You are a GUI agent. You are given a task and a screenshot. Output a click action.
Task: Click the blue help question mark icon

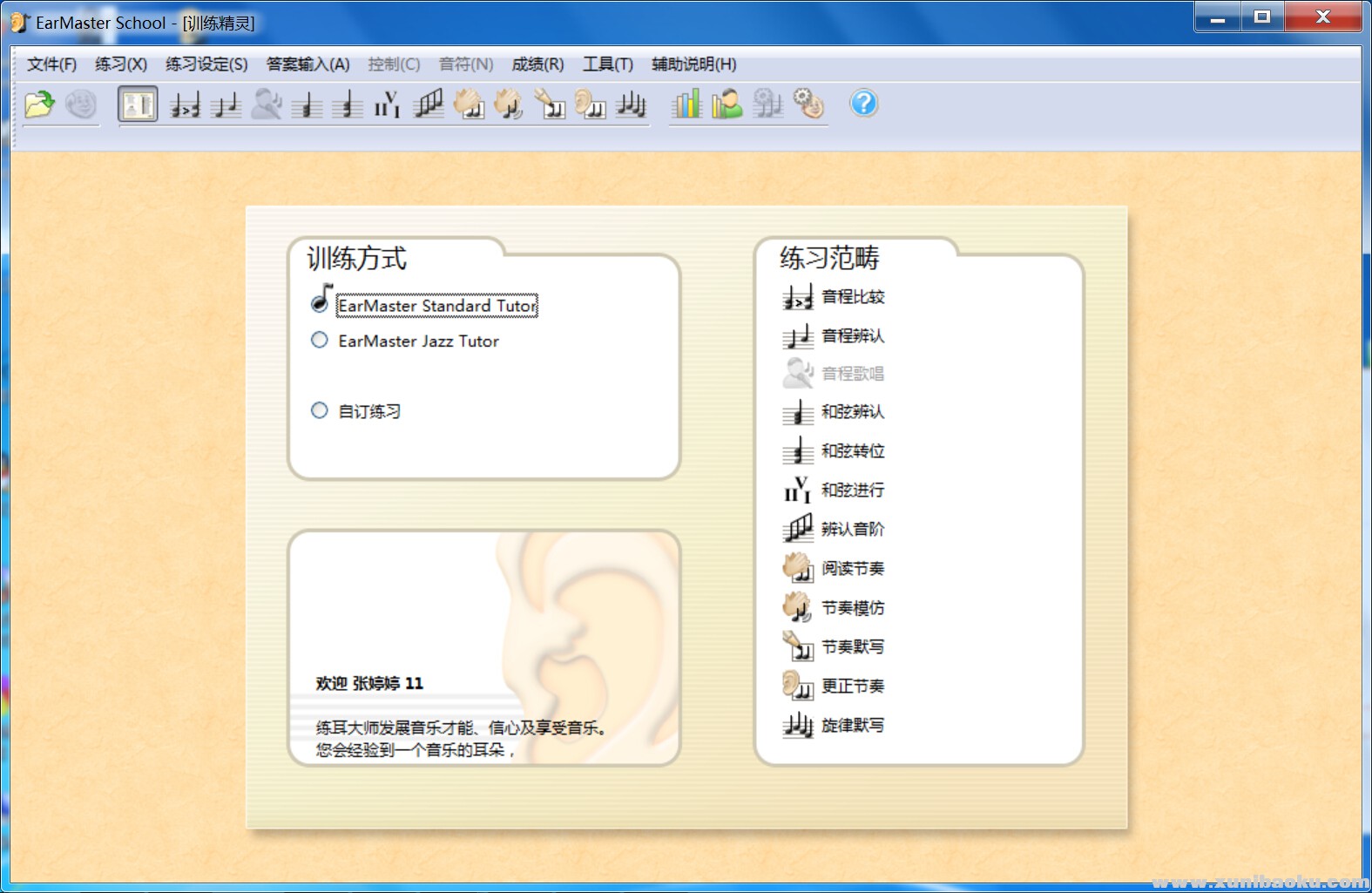tap(863, 104)
